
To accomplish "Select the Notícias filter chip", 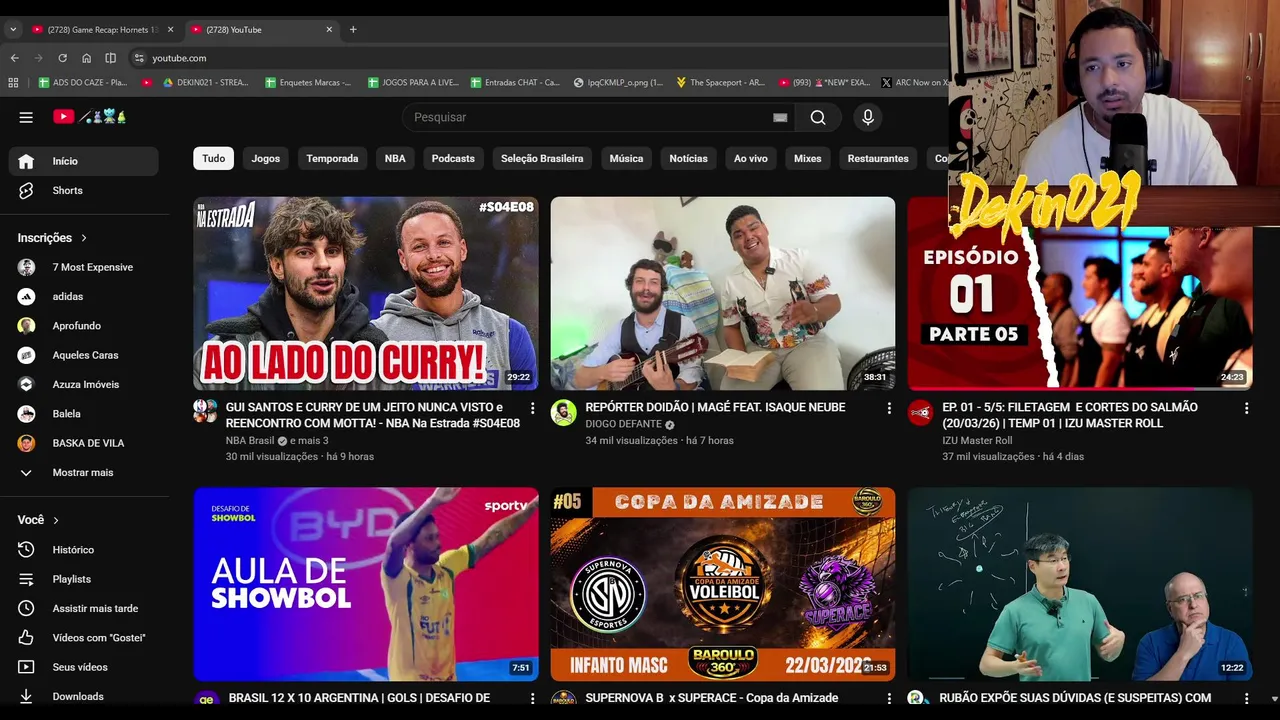I will 688,158.
